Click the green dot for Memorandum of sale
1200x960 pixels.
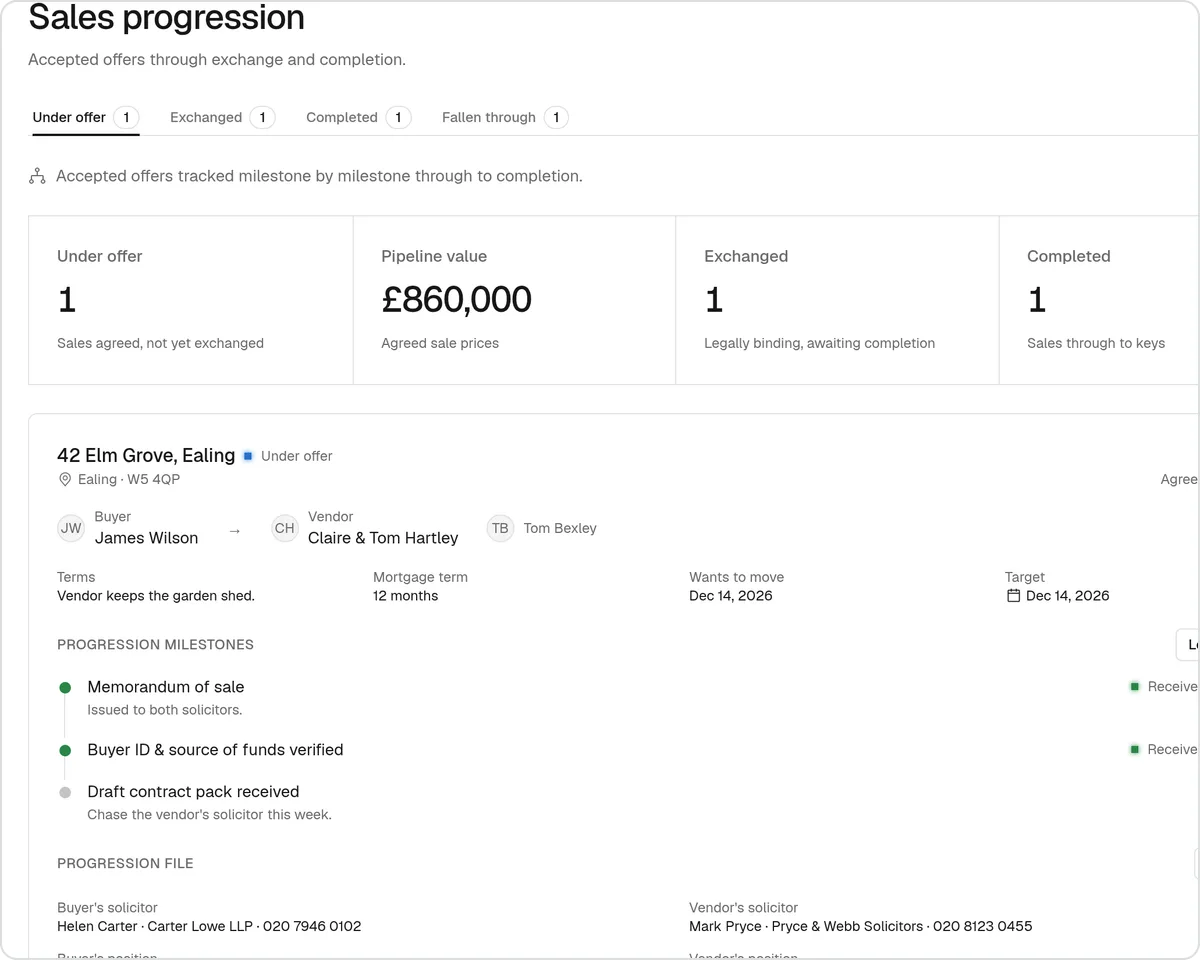pos(65,687)
